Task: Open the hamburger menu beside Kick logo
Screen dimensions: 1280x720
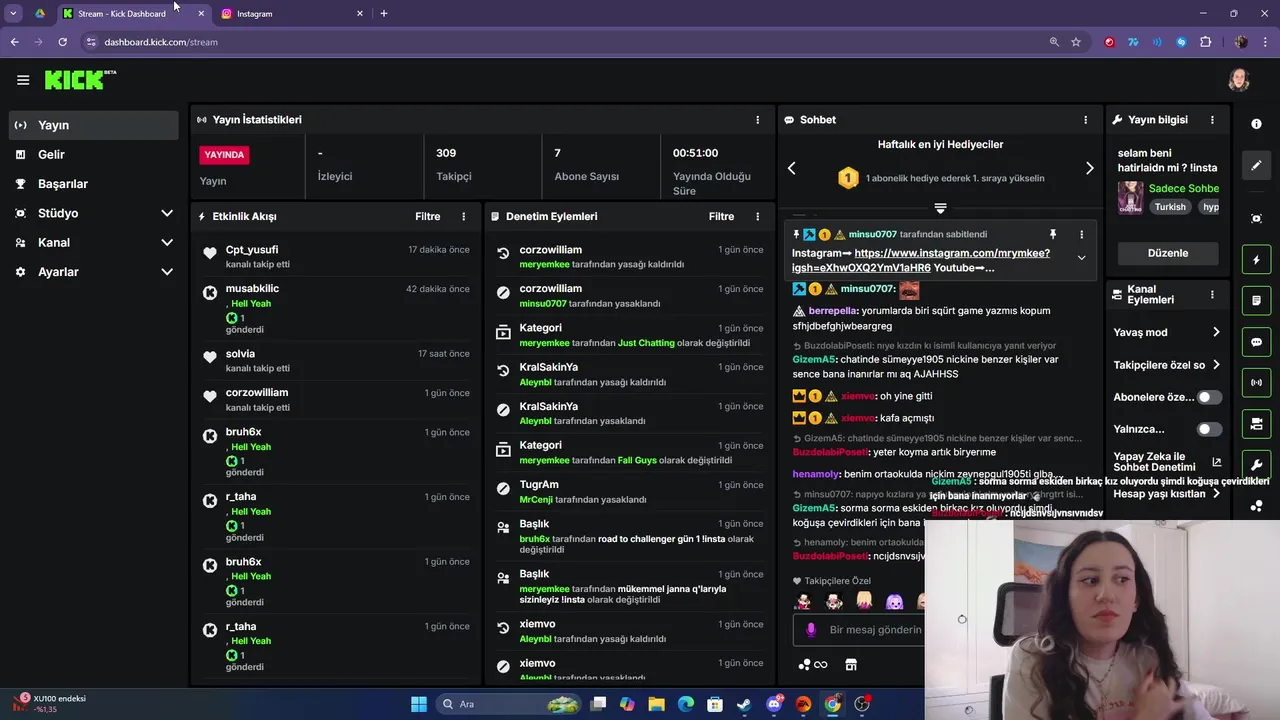Action: coord(23,80)
